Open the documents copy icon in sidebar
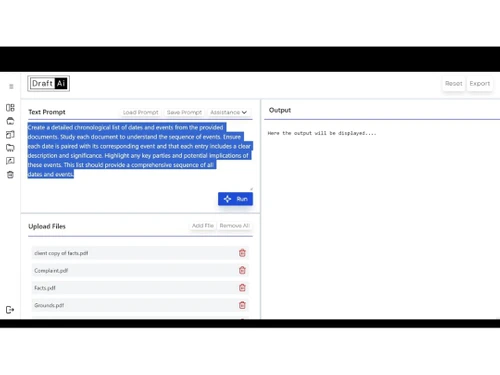The height and width of the screenshot is (375, 500). 10,134
